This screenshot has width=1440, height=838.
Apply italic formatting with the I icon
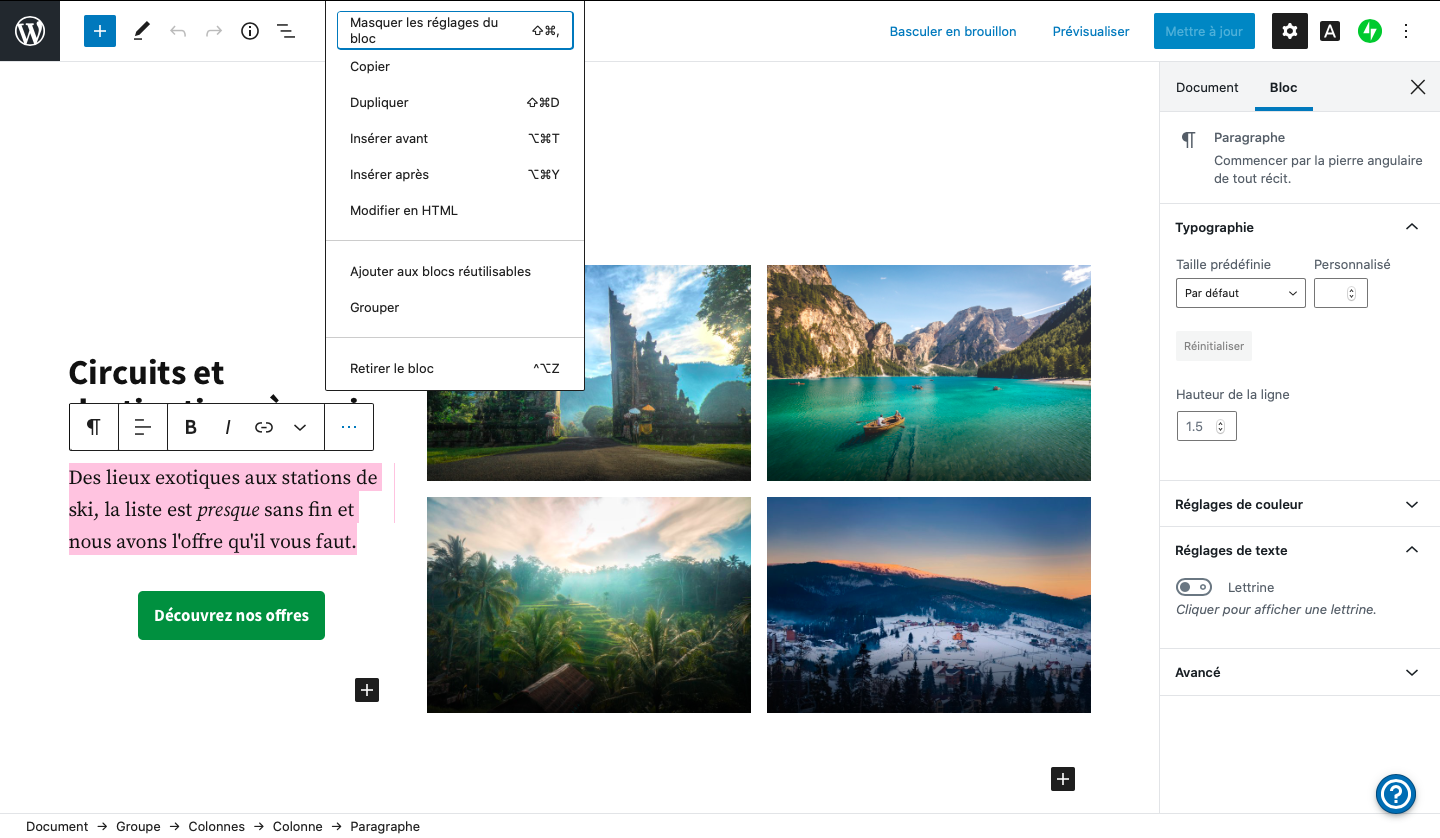tap(227, 427)
